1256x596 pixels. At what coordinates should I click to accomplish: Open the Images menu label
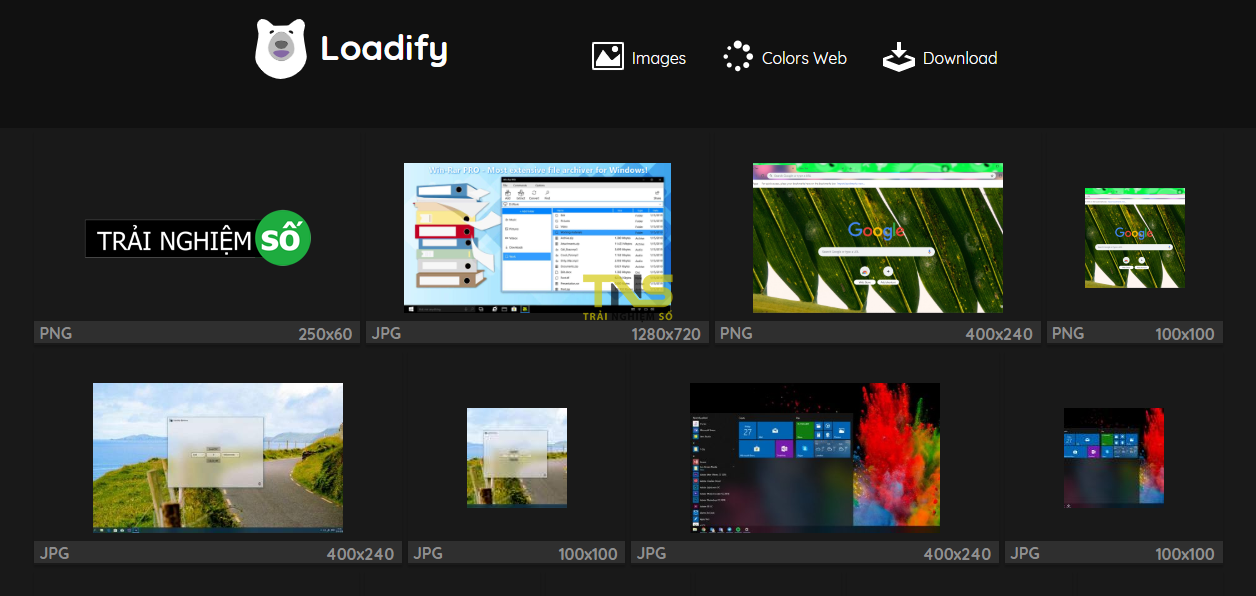pos(658,58)
